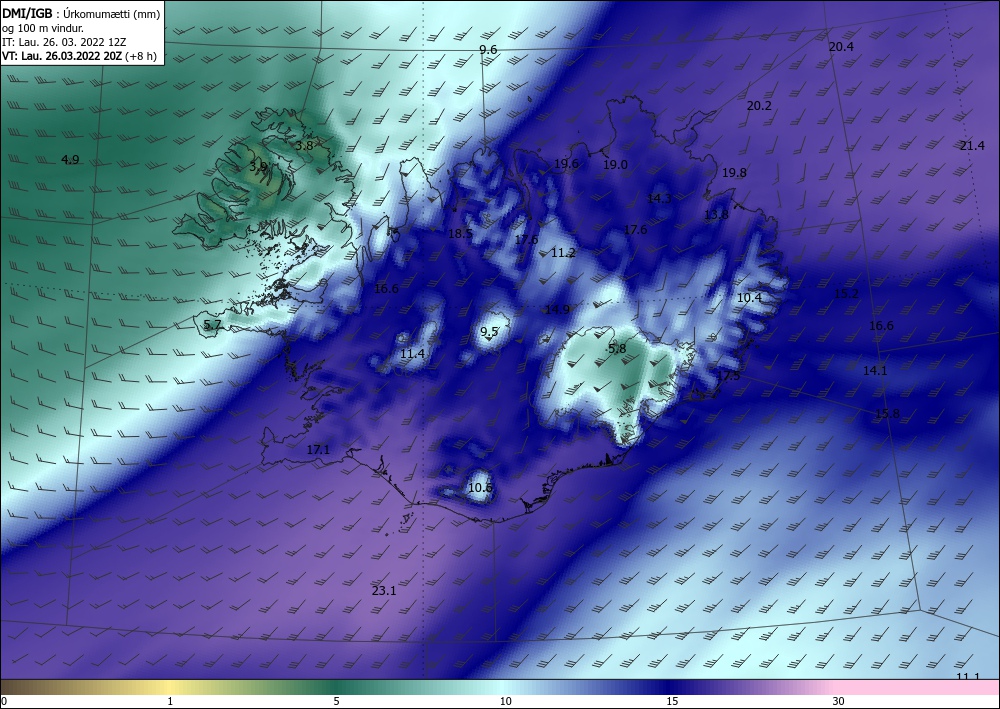
Task: Click the 18.5 value label
Action: tap(460, 233)
